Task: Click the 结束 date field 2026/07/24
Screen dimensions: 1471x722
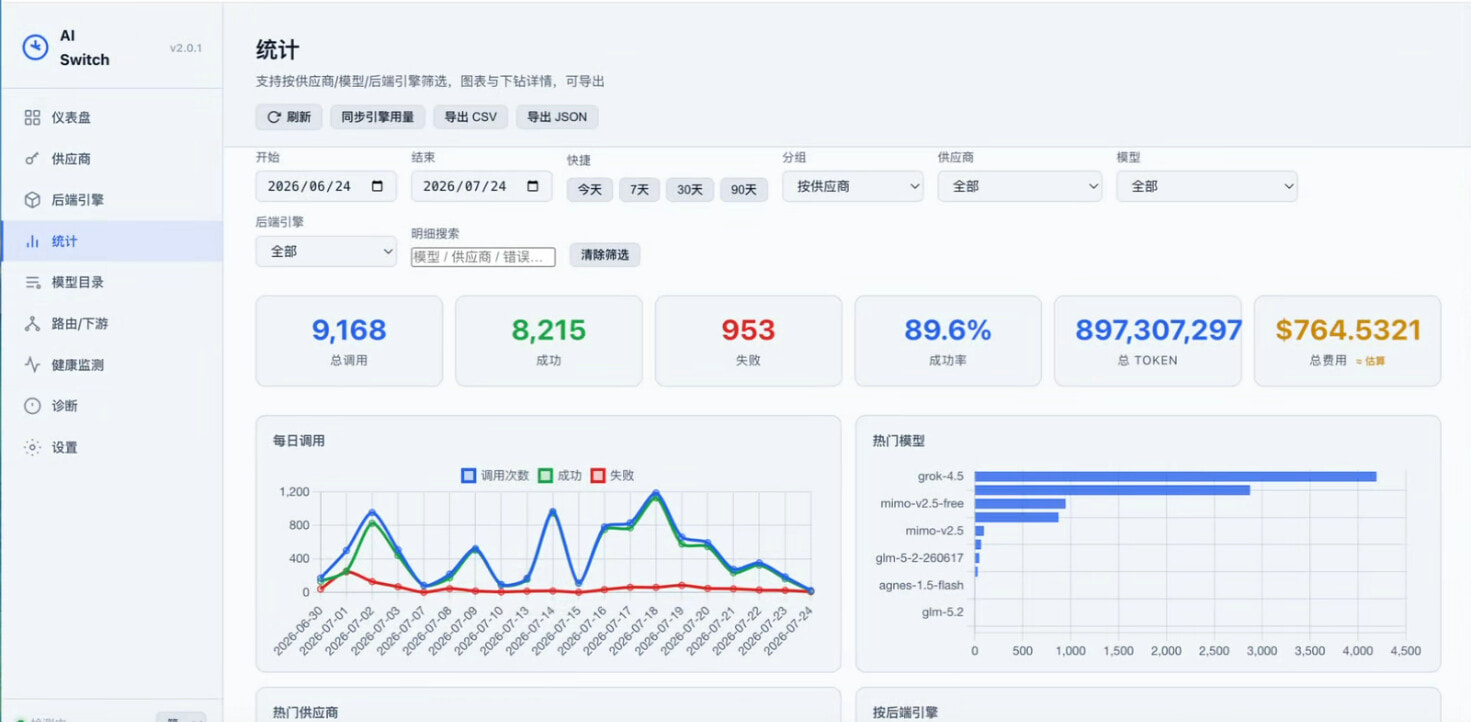Action: point(482,186)
